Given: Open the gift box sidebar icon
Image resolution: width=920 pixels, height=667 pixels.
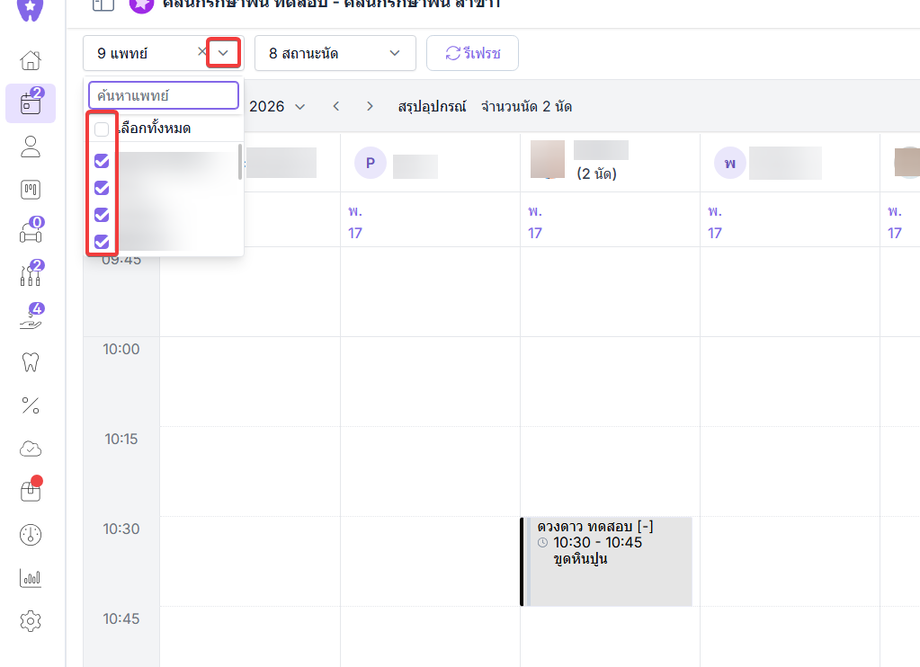Looking at the screenshot, I should (x=31, y=490).
